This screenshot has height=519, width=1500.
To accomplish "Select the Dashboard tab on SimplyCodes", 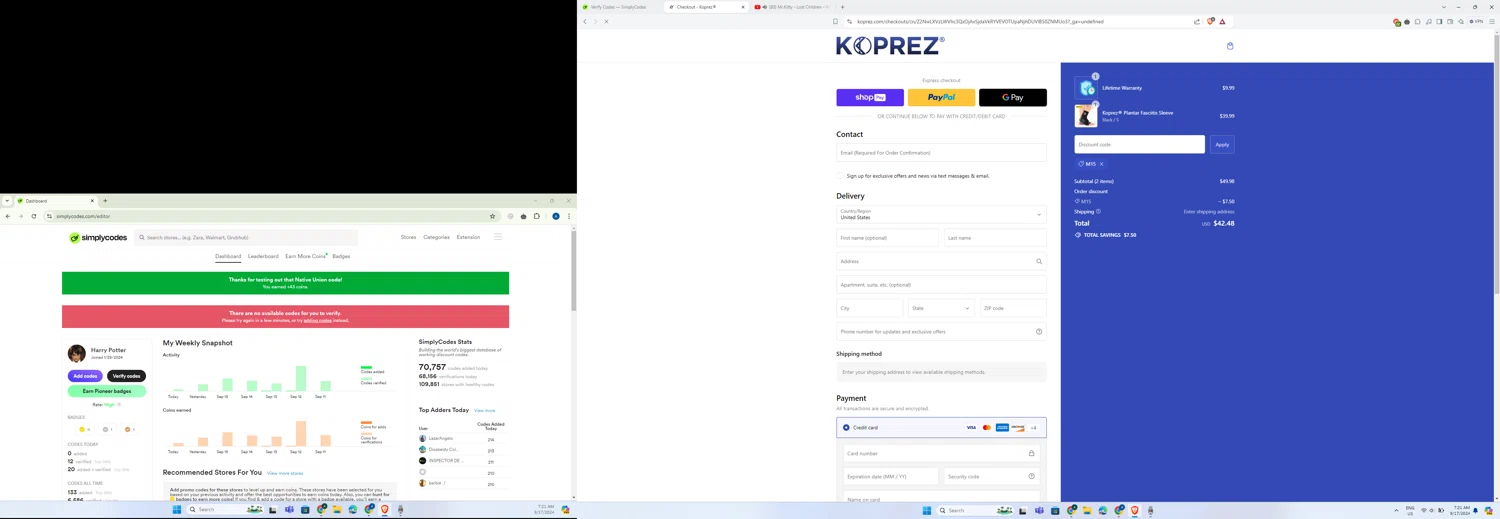I will pyautogui.click(x=228, y=256).
